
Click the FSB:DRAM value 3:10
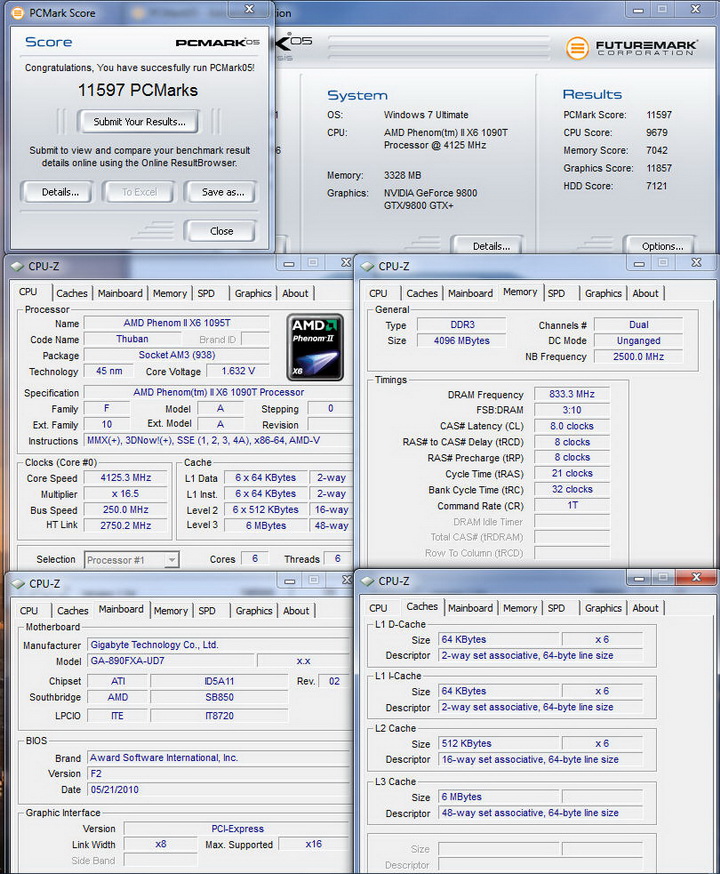572,410
